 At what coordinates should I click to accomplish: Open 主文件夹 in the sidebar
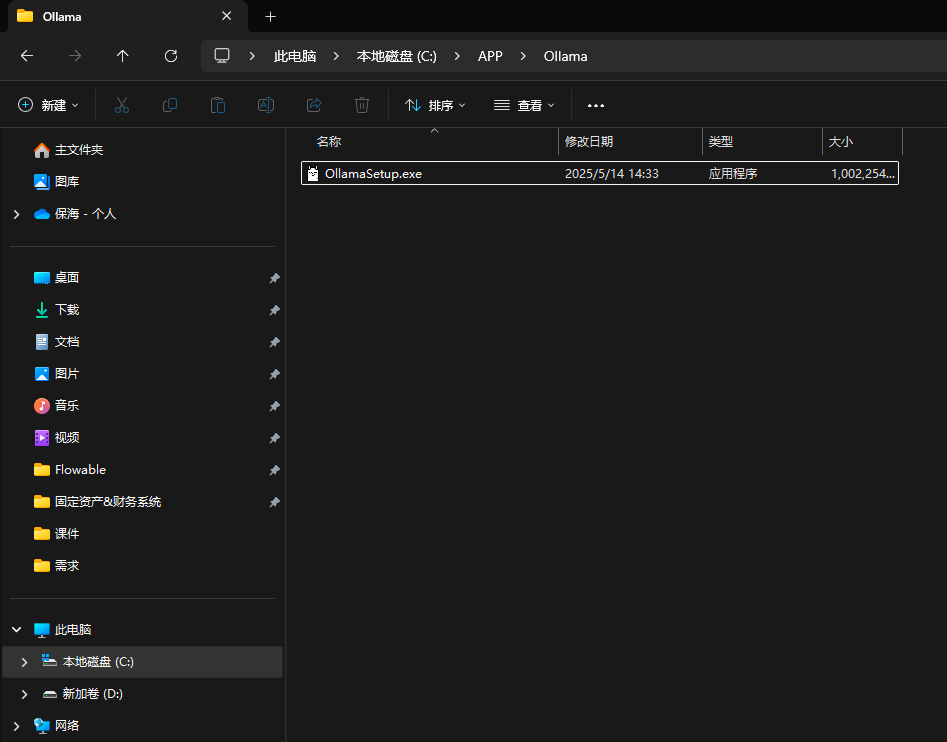coord(79,150)
